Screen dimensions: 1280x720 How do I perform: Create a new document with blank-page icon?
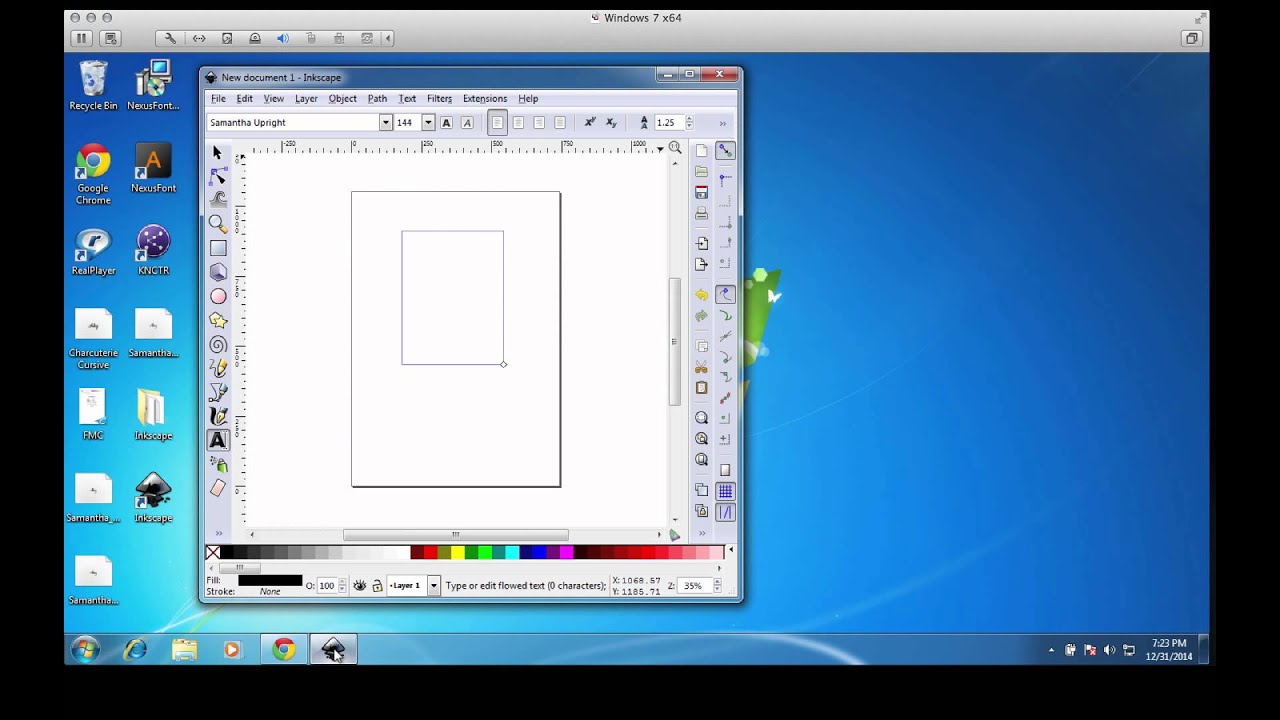pyautogui.click(x=701, y=151)
